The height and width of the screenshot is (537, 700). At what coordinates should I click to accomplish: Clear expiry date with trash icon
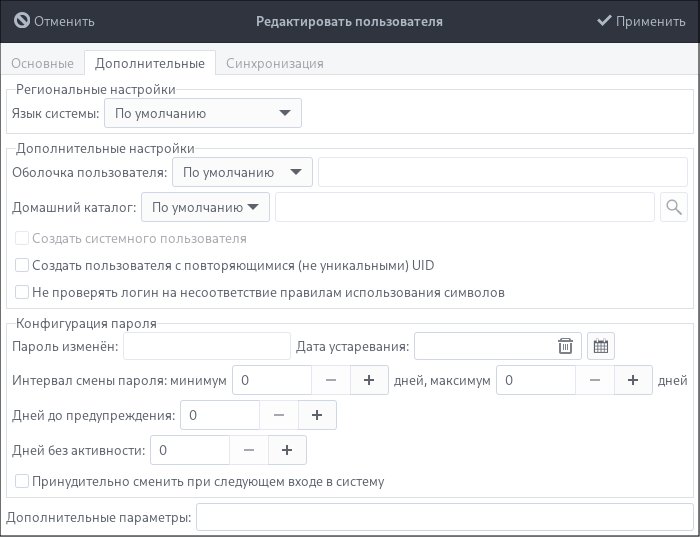click(x=565, y=346)
